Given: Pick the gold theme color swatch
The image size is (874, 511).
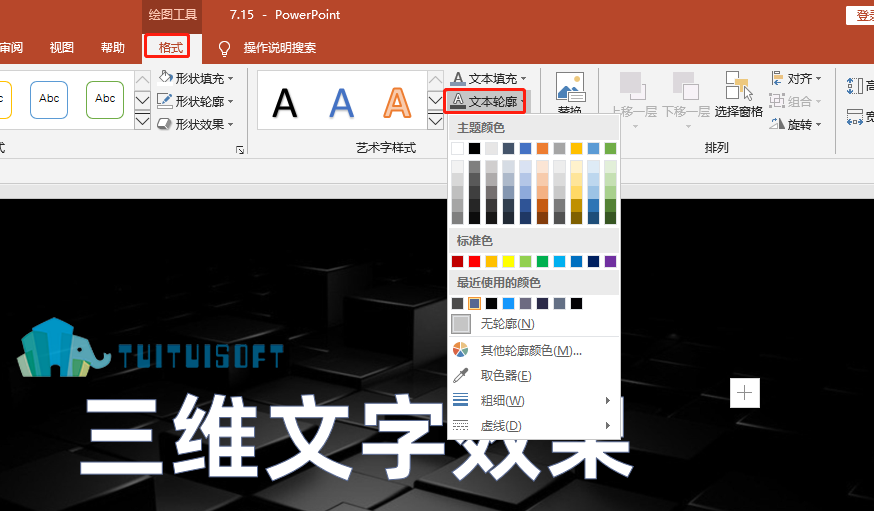Looking at the screenshot, I should click(576, 148).
